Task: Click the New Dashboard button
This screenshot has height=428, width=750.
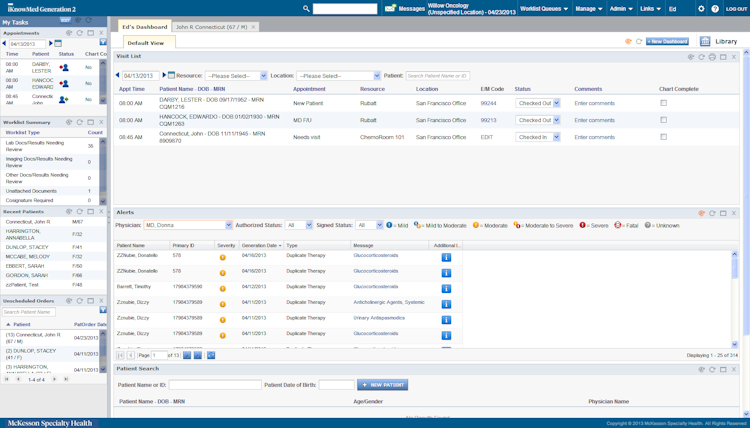Action: click(667, 41)
